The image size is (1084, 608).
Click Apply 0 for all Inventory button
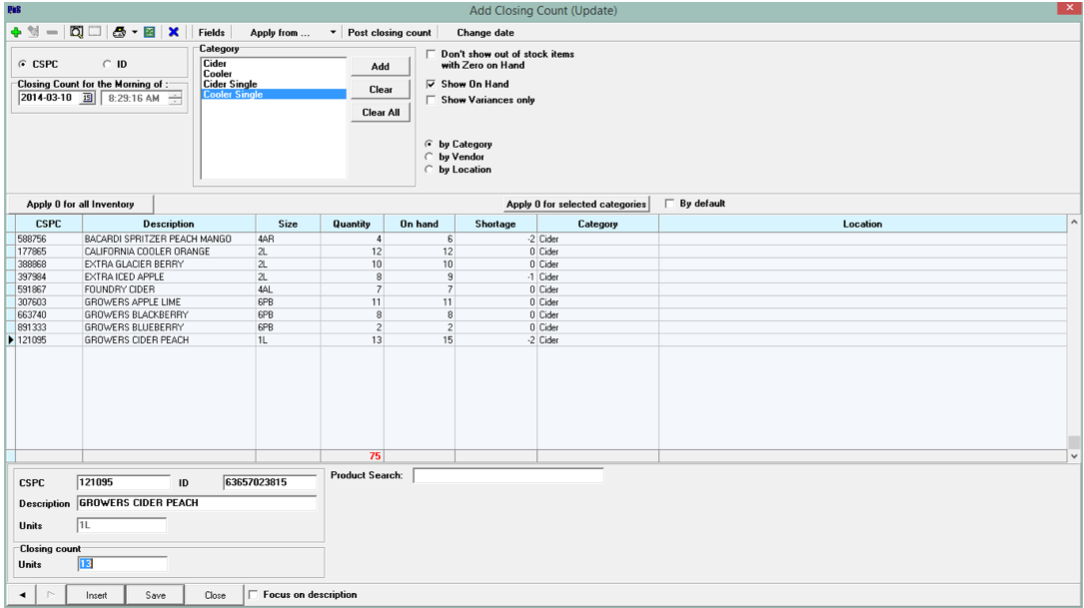[x=80, y=204]
